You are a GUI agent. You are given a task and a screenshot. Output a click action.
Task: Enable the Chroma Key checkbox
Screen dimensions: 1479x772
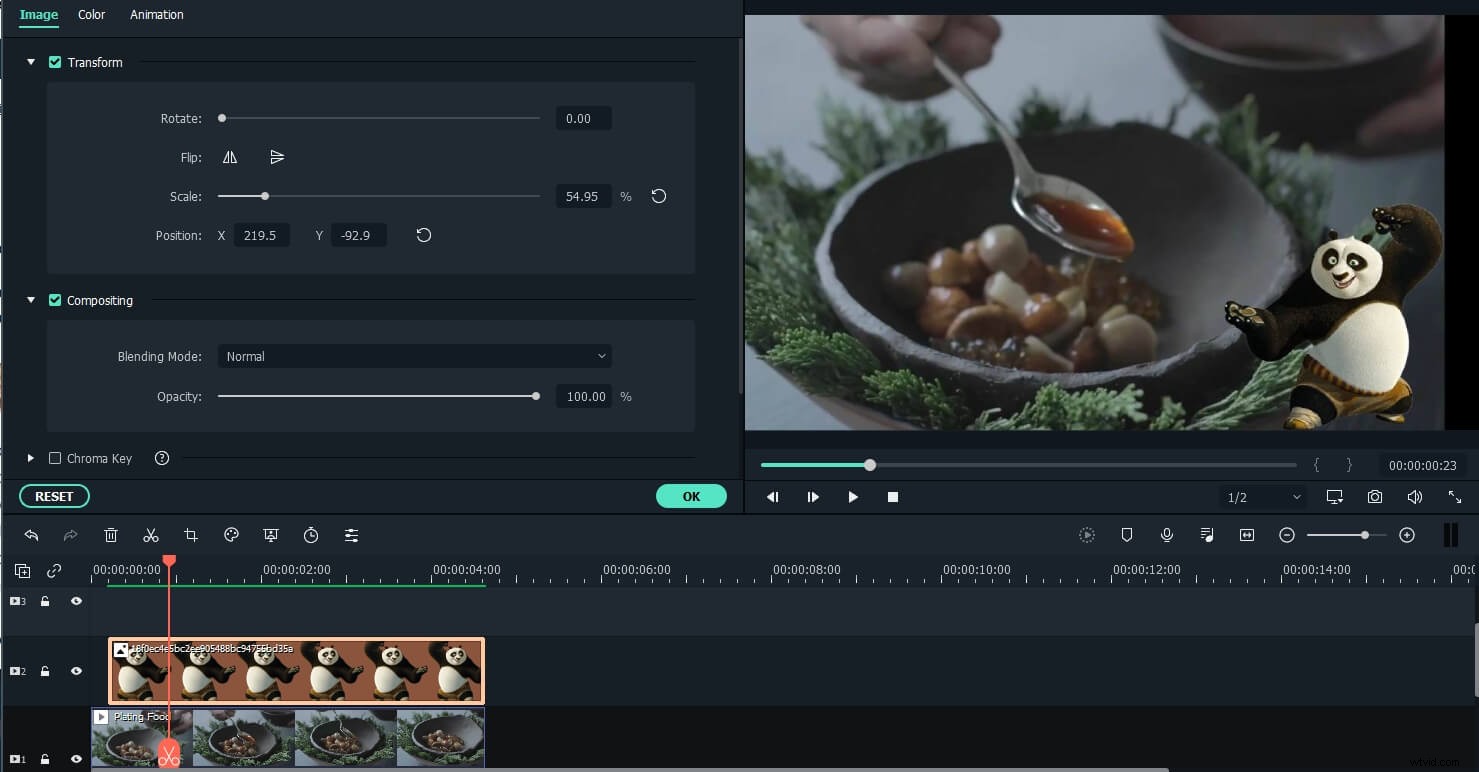56,458
